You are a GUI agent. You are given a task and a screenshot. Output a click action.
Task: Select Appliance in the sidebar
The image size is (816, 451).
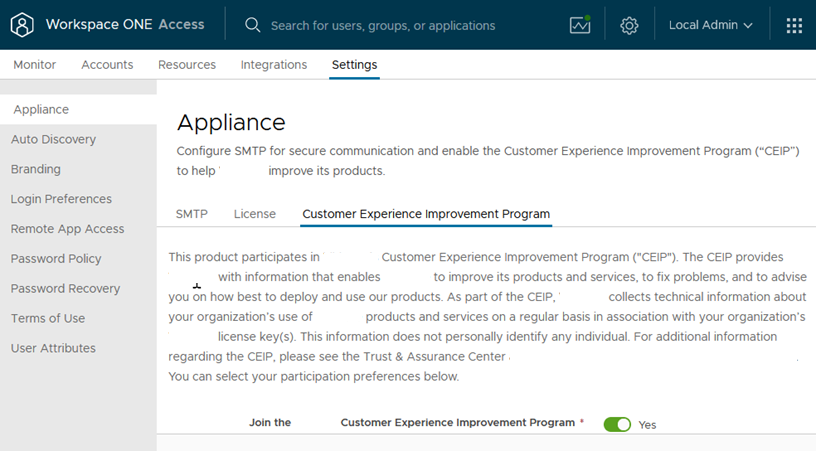[x=78, y=109]
